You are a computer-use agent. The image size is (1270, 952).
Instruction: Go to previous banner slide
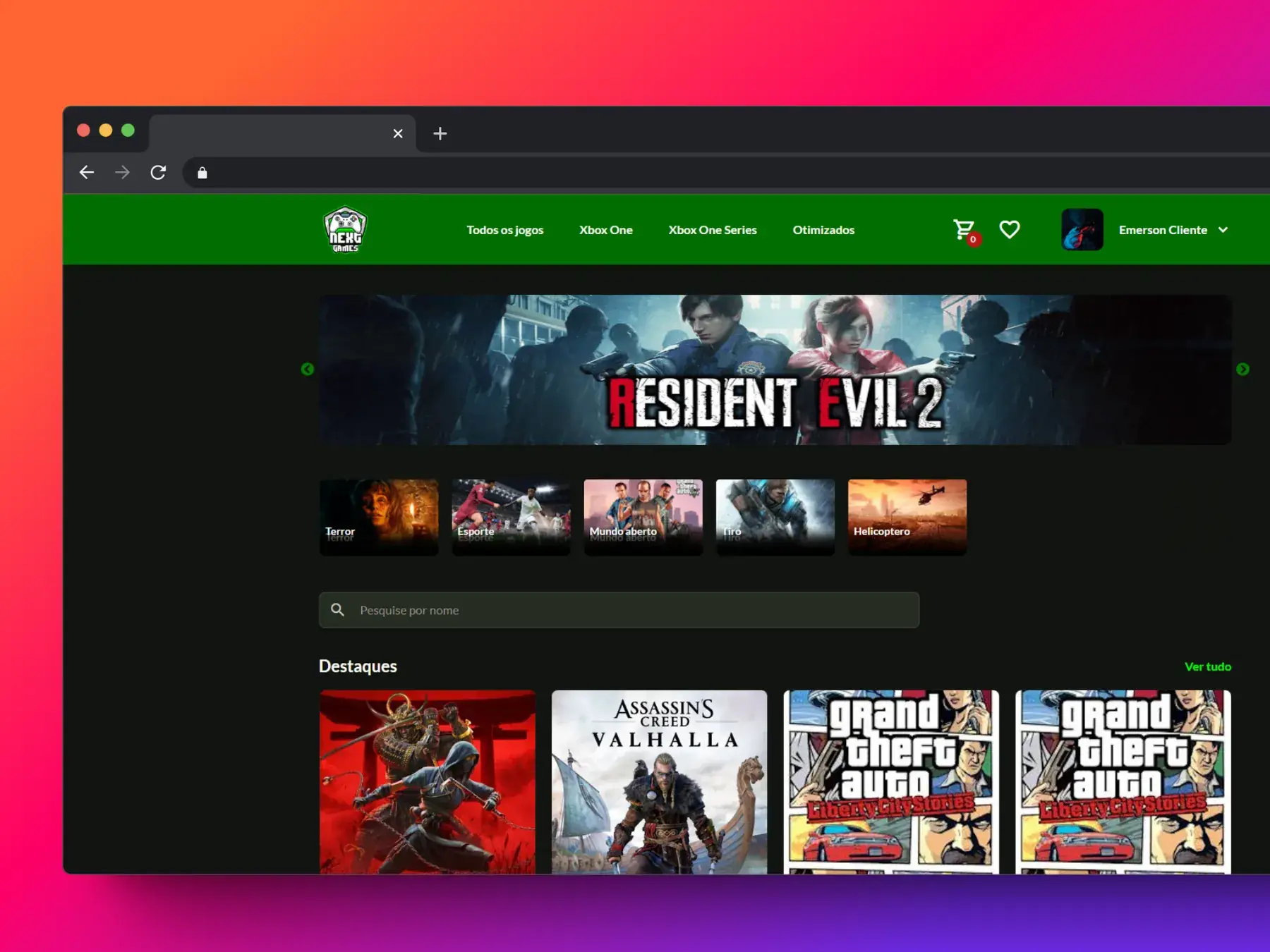(x=307, y=370)
